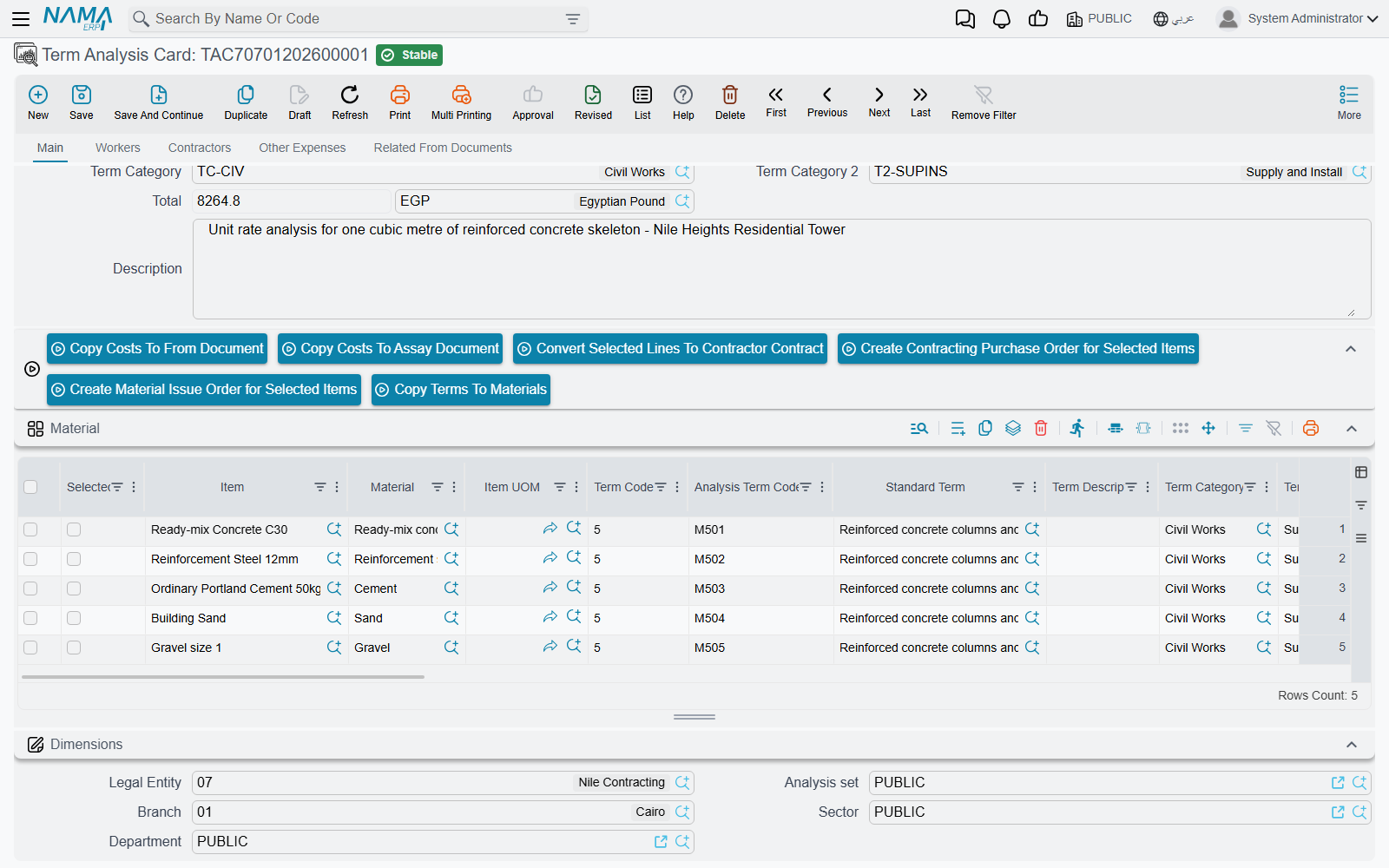The height and width of the screenshot is (868, 1389).
Task: Collapse the action buttons panel
Action: [x=1351, y=349]
